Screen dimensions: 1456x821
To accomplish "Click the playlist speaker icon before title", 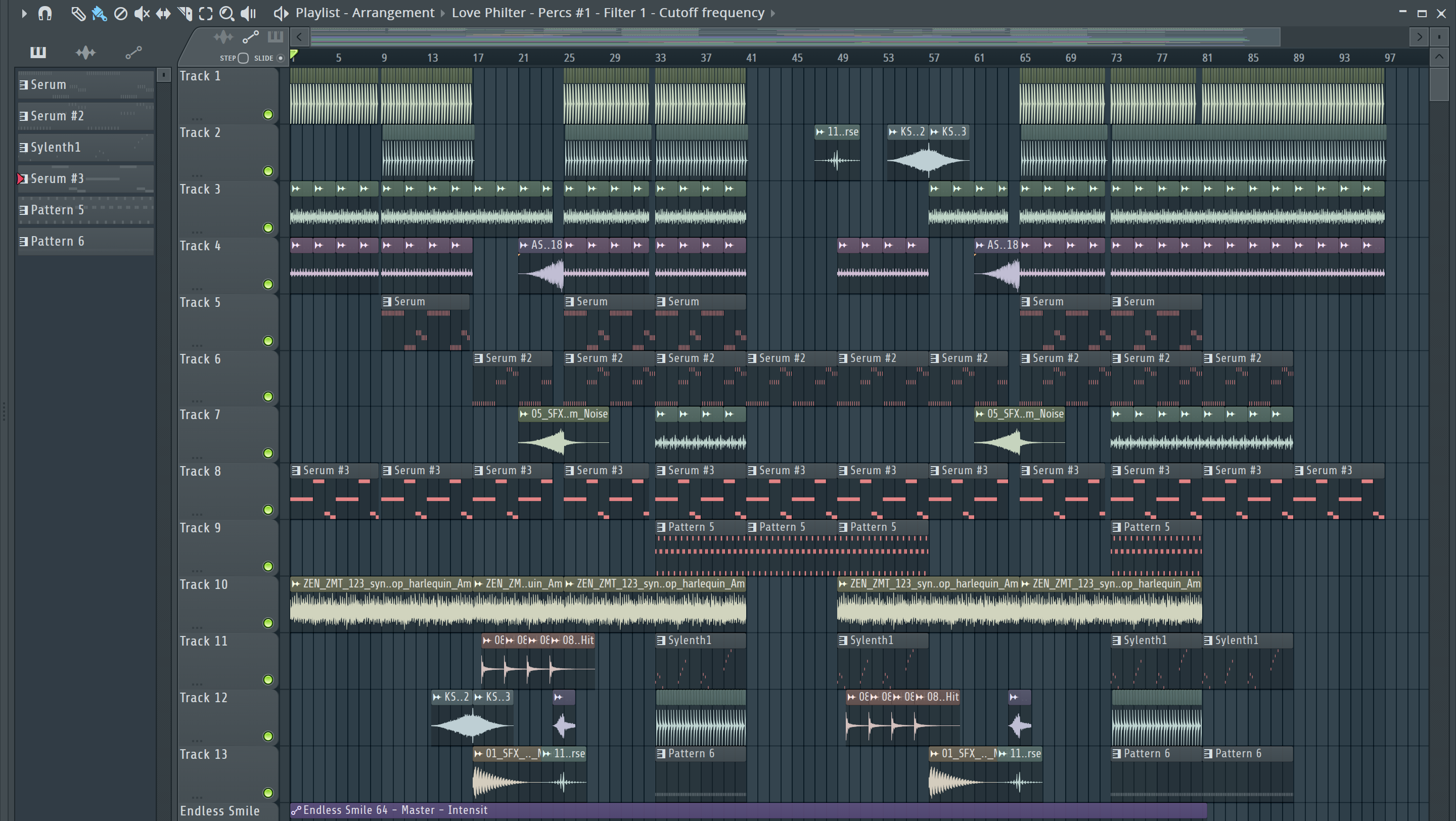I will click(x=281, y=13).
